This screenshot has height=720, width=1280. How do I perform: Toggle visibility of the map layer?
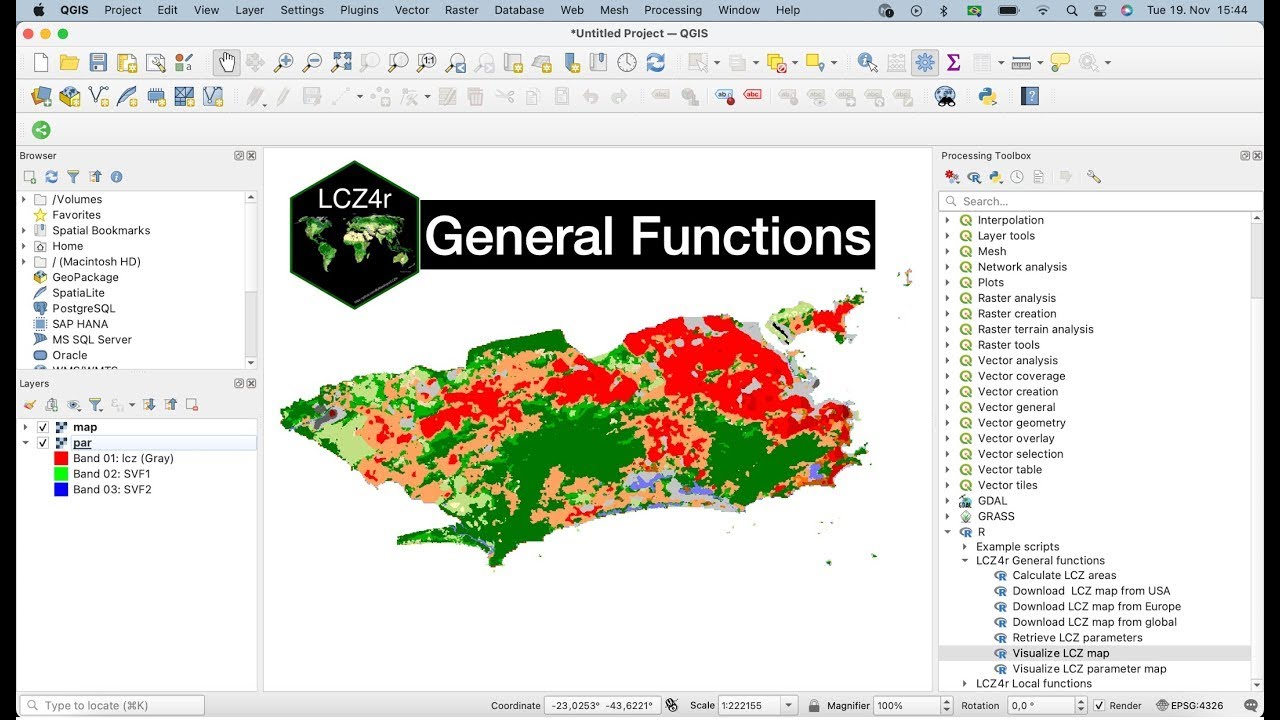click(42, 427)
